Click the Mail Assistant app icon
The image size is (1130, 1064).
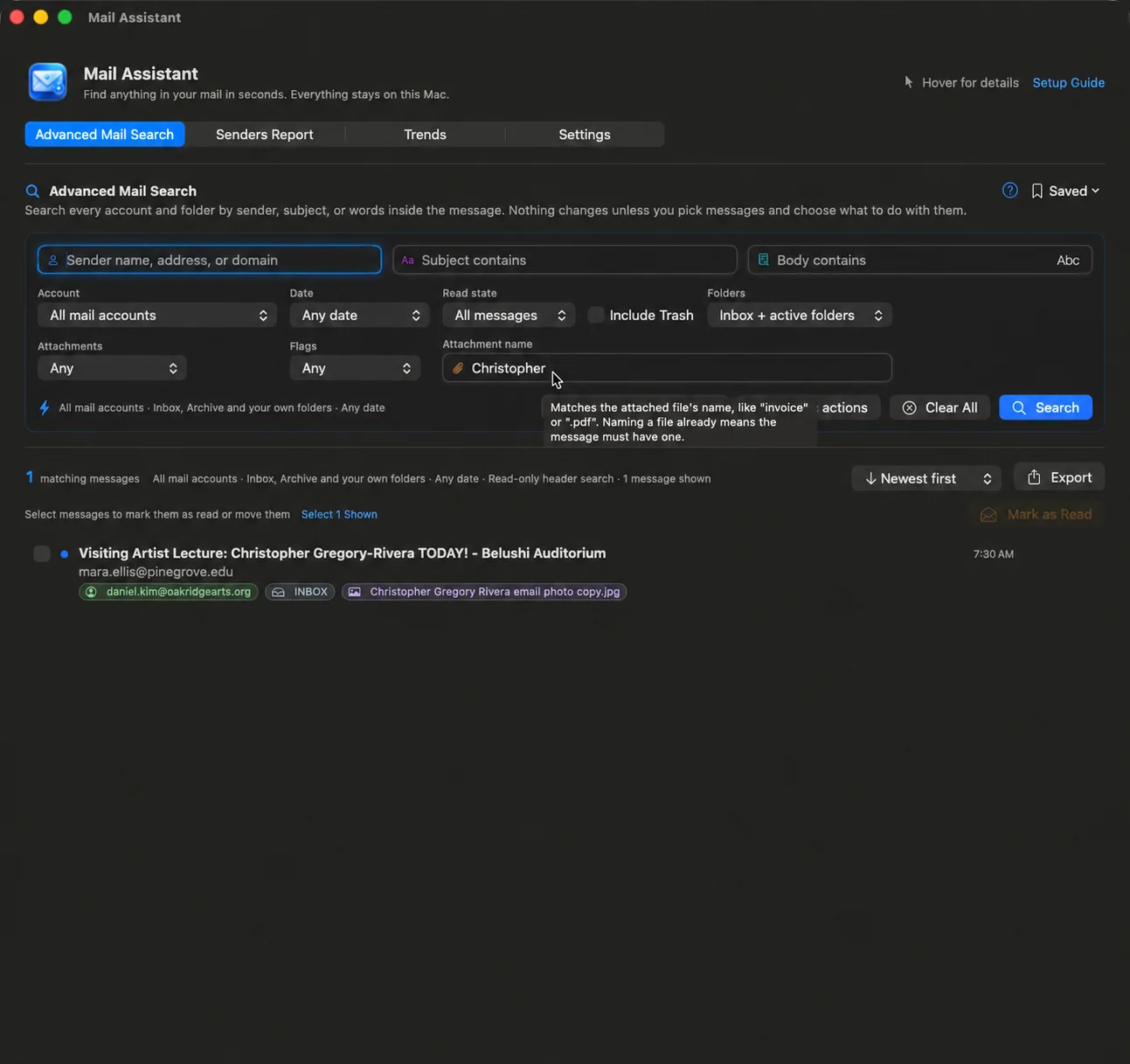pyautogui.click(x=47, y=82)
